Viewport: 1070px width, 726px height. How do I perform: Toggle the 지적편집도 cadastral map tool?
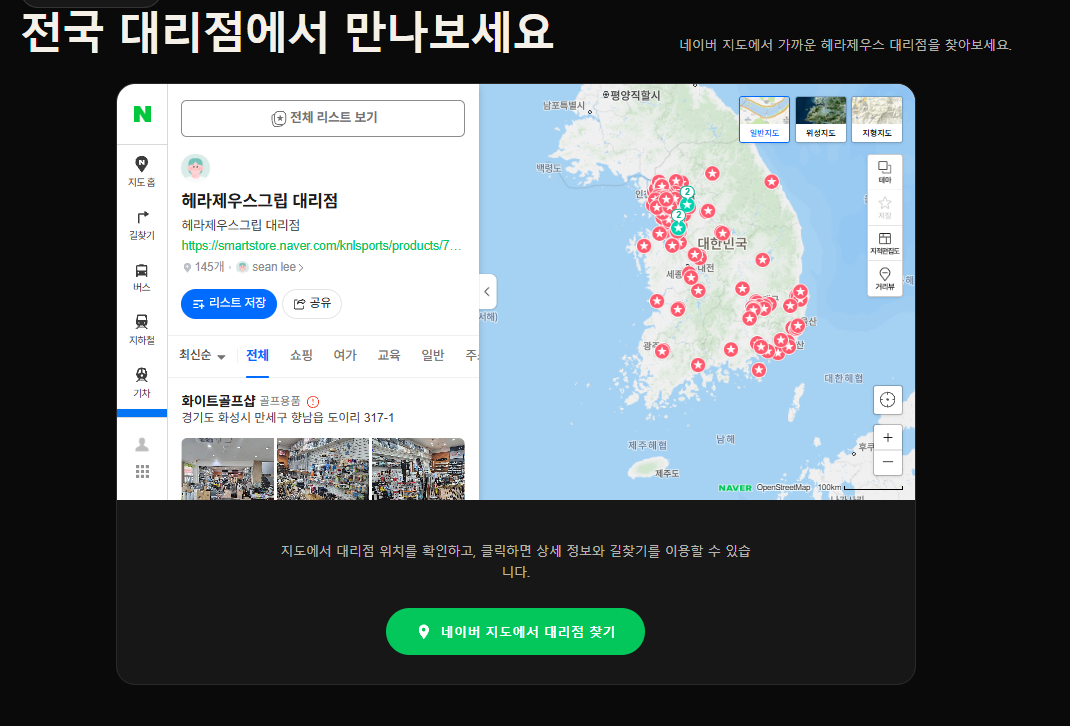pos(884,243)
